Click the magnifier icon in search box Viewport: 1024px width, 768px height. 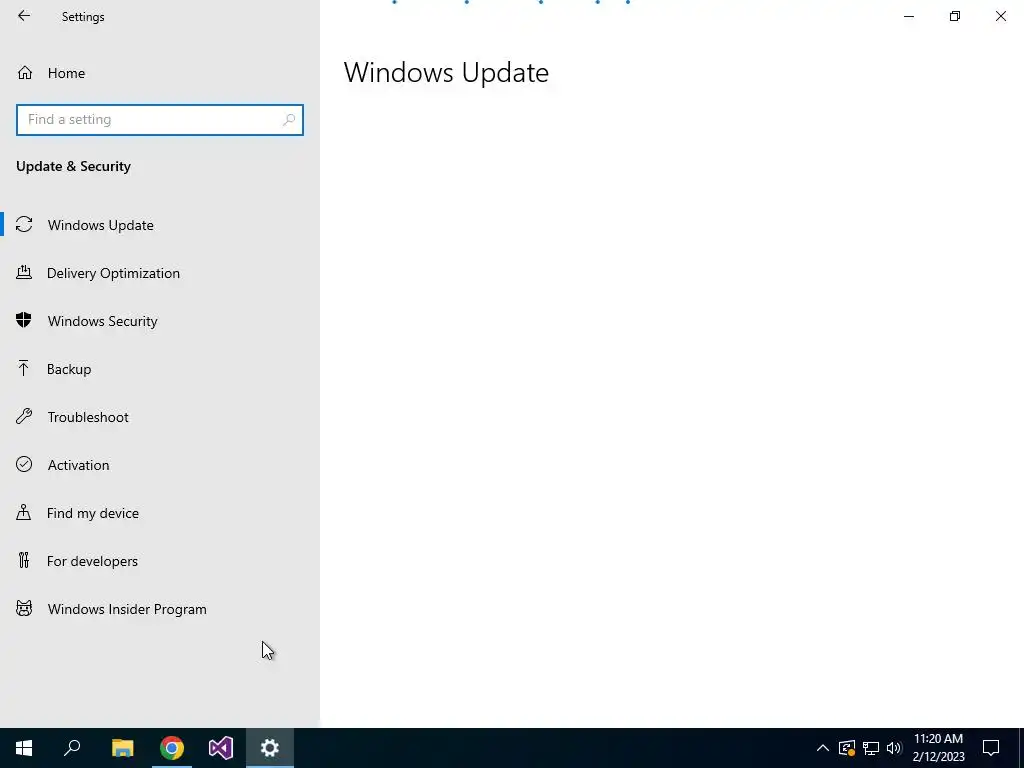[x=289, y=120]
